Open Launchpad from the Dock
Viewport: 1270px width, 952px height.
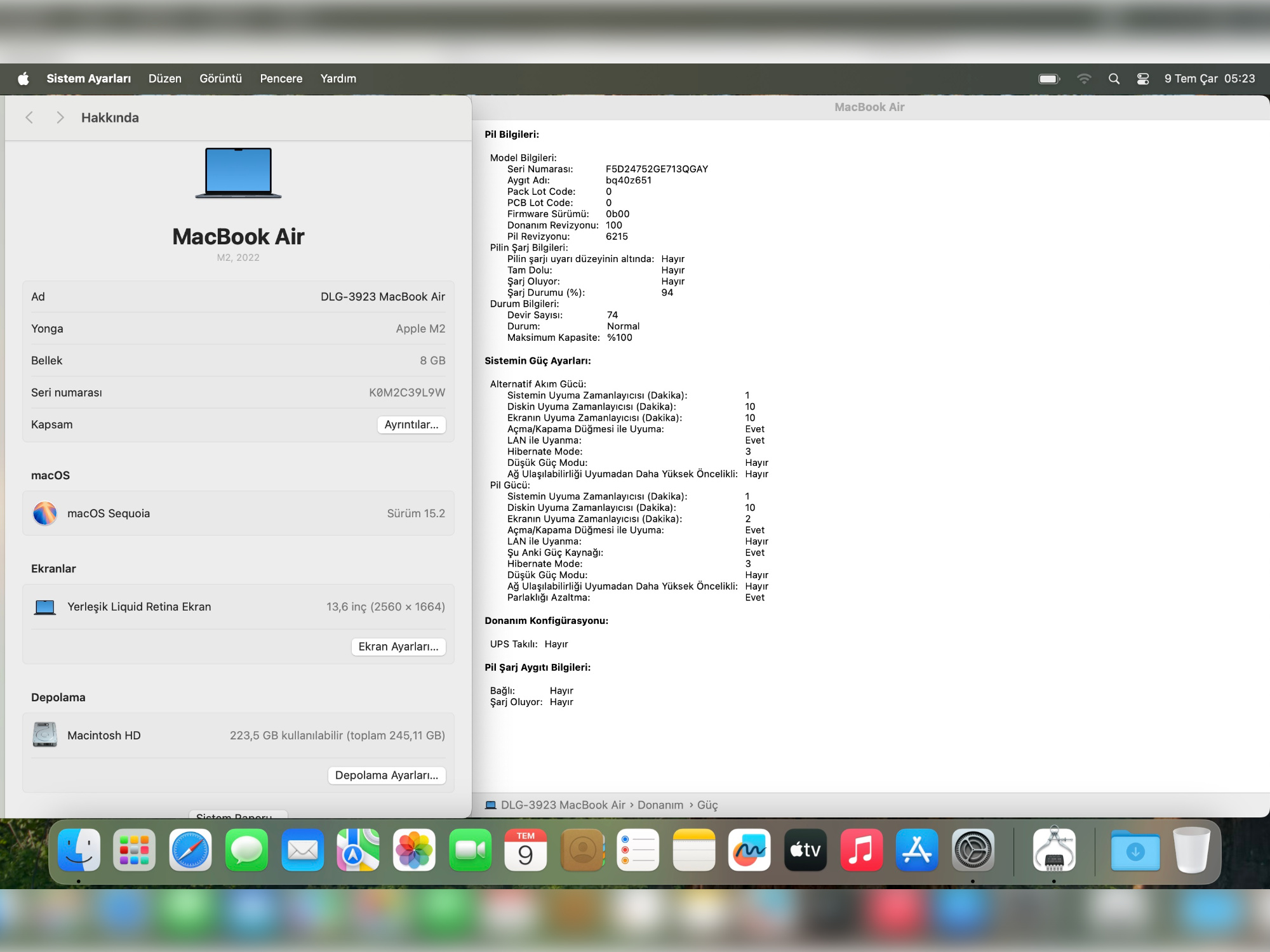click(135, 850)
